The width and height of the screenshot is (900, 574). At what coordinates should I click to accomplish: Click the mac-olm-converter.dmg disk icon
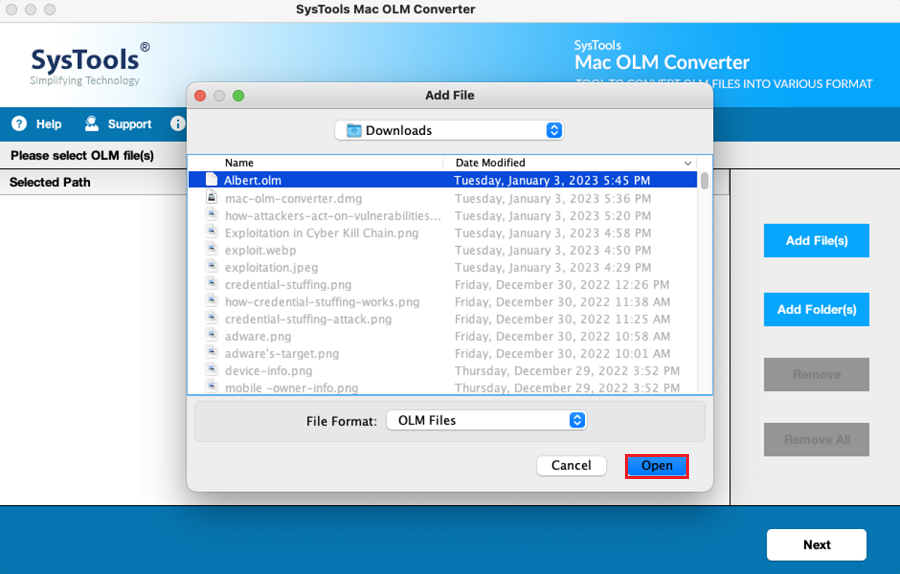click(x=212, y=198)
